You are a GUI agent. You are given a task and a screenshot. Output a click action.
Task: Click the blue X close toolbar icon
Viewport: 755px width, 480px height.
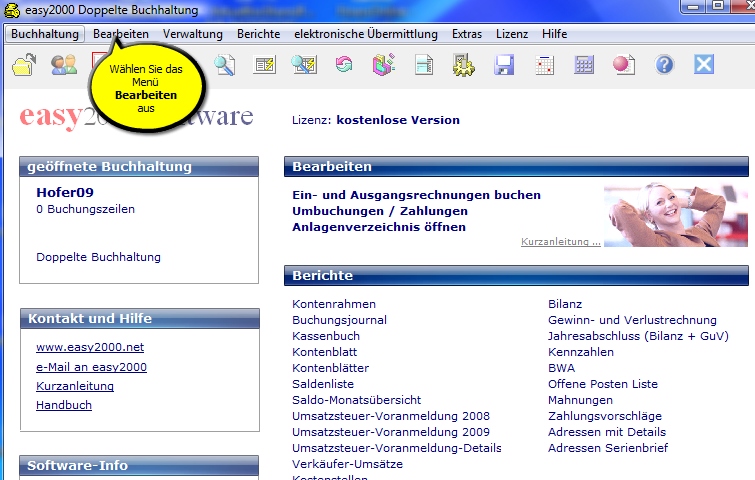[x=704, y=64]
